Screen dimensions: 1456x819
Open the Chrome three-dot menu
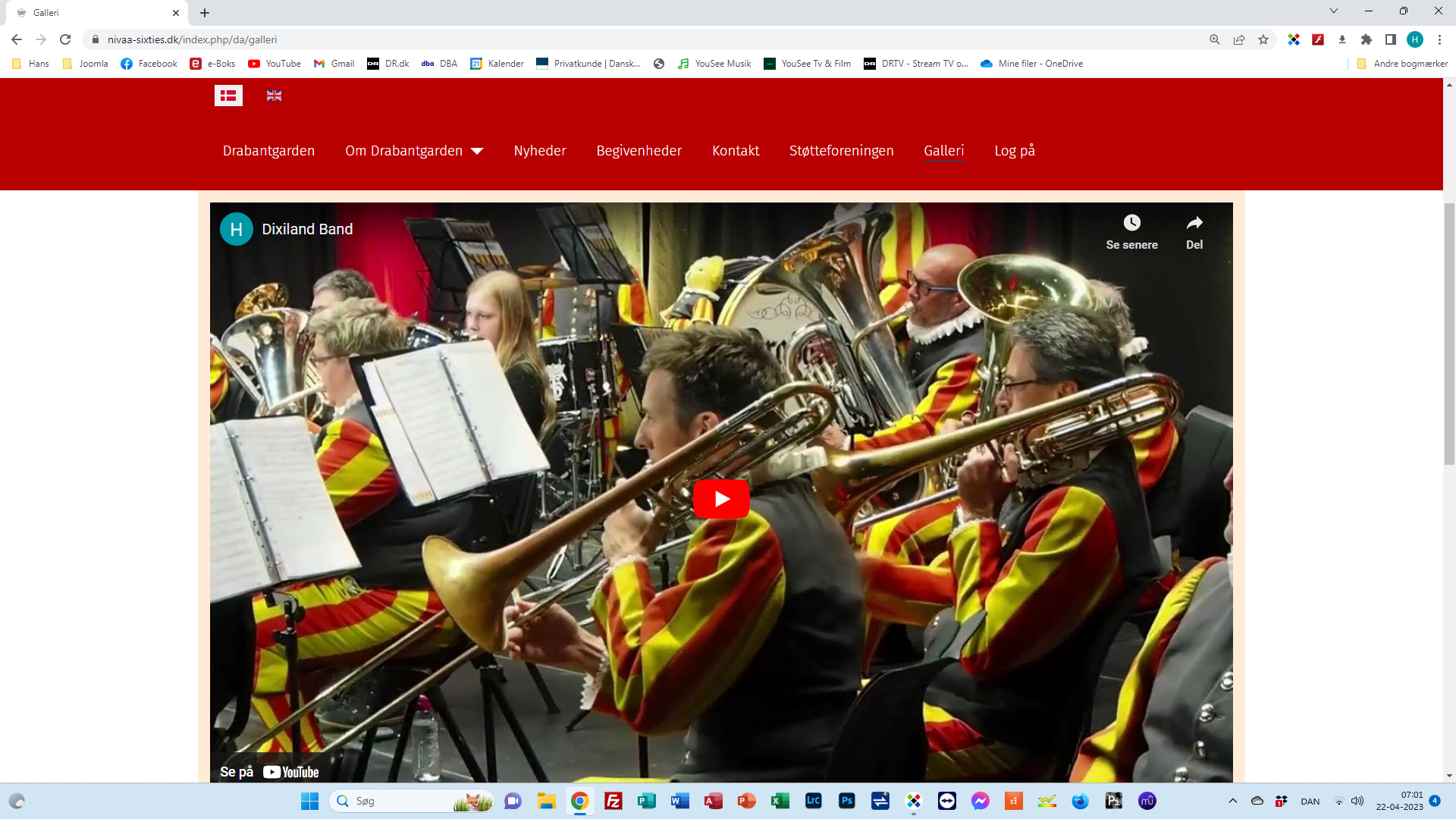(x=1439, y=39)
